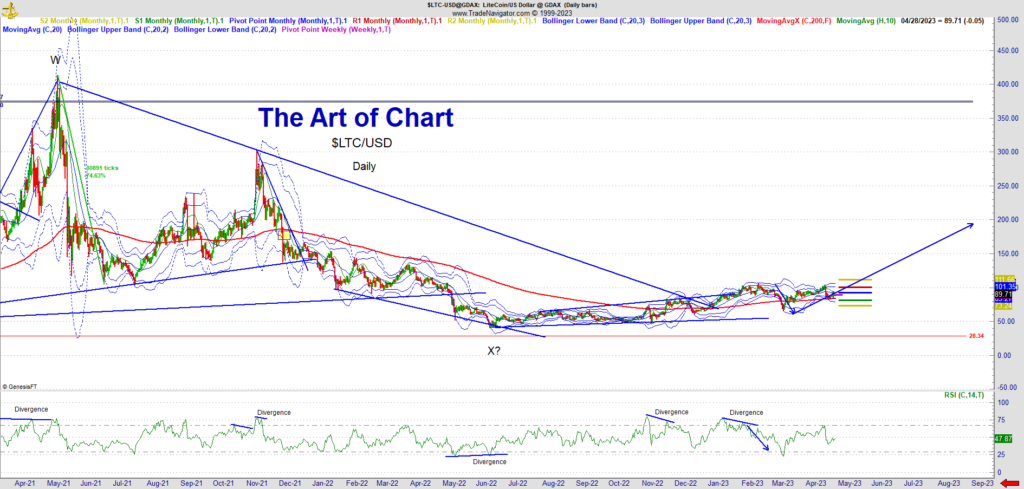Click the GenesisFT copyright label
This screenshot has width=1024, height=489.
click(20, 386)
